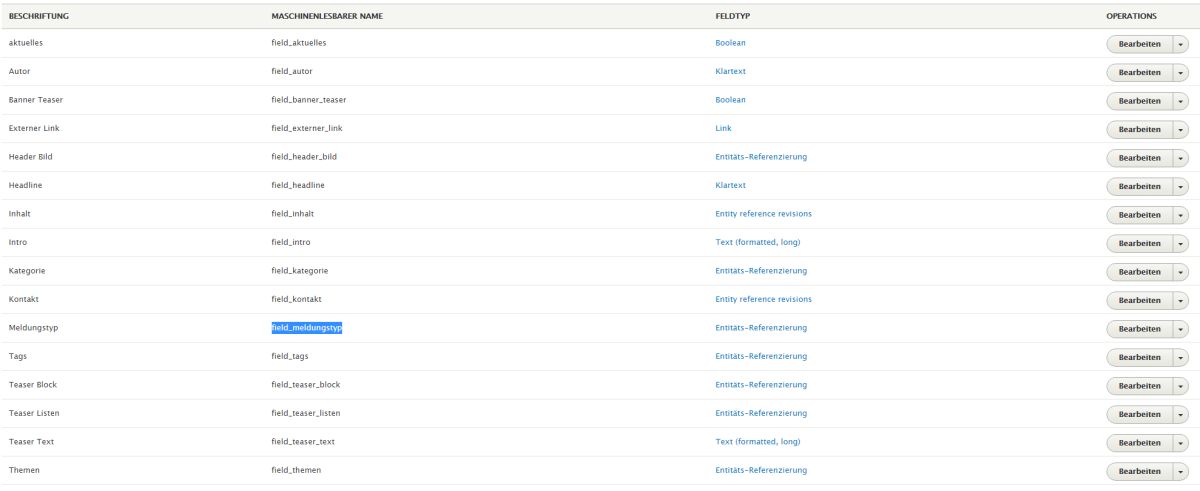The height and width of the screenshot is (491, 1200).
Task: Open Entitäts-Referenzierung link for Teaser Block
Action: pyautogui.click(x=761, y=385)
